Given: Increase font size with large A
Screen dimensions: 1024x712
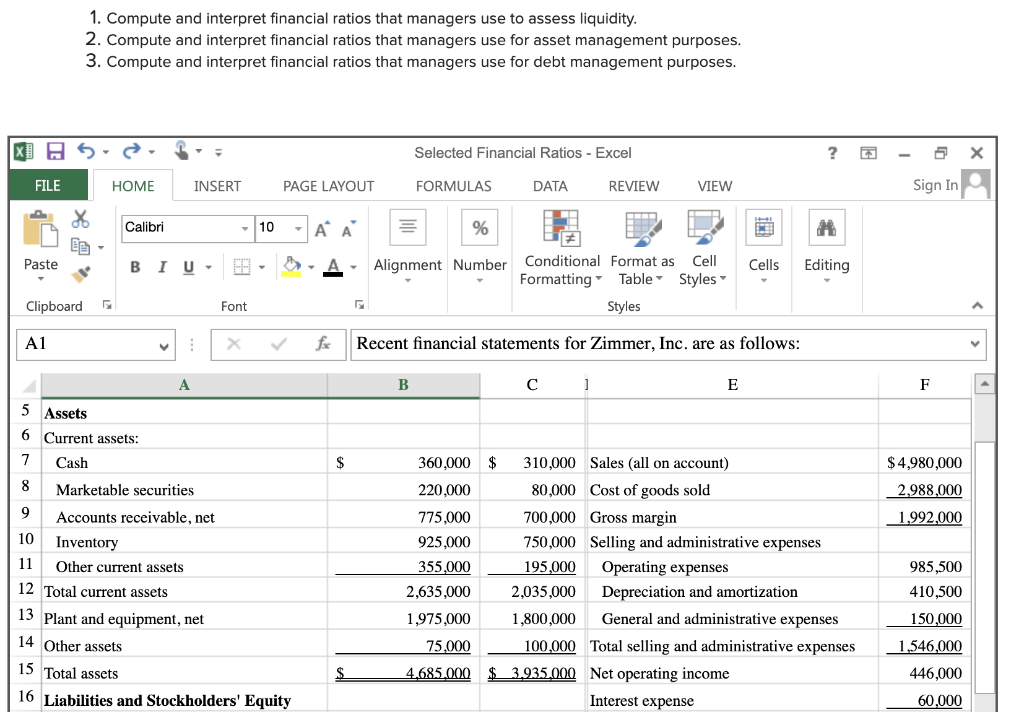Looking at the screenshot, I should point(322,229).
